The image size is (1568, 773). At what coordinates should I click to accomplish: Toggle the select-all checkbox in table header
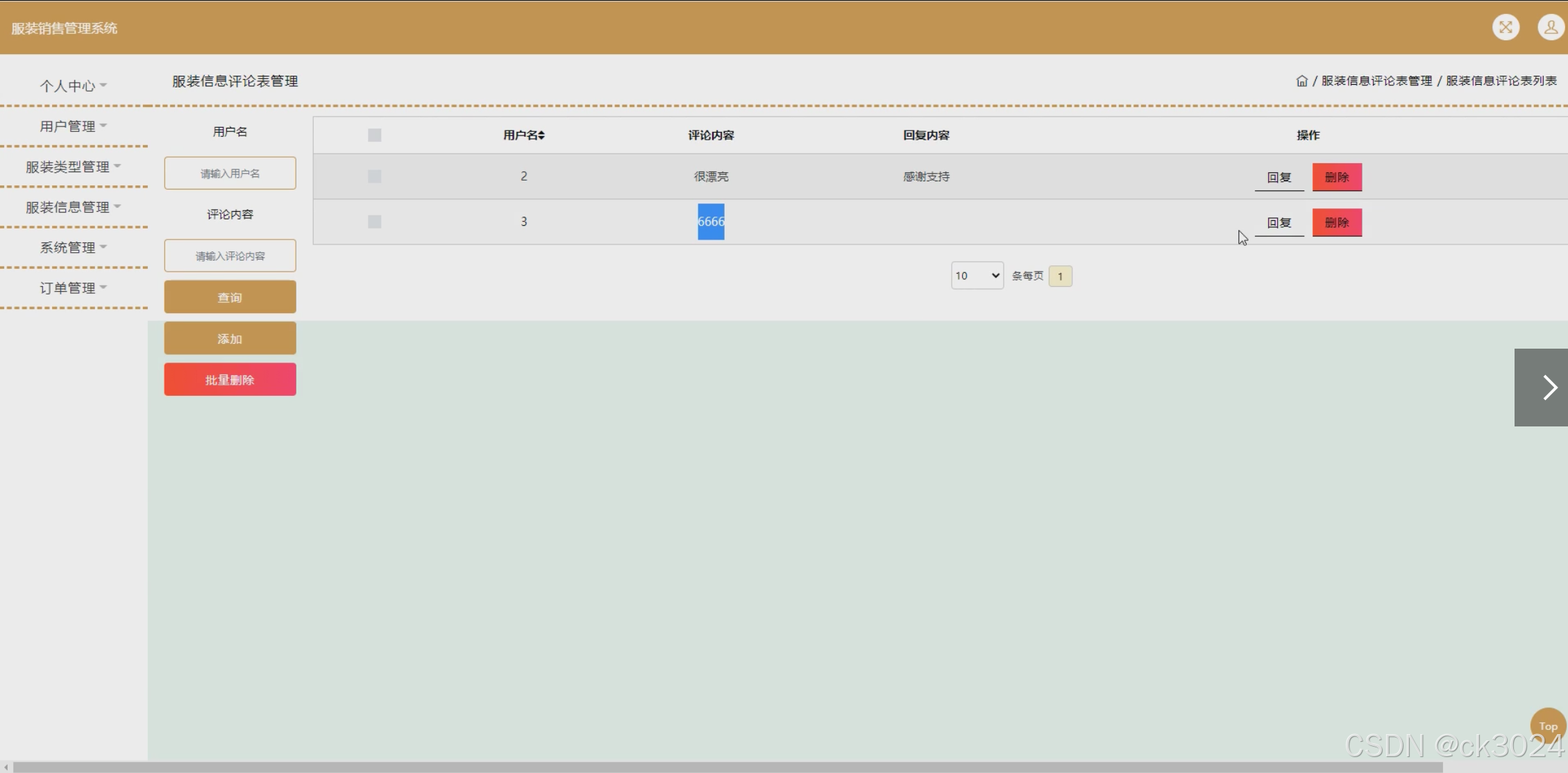point(374,135)
